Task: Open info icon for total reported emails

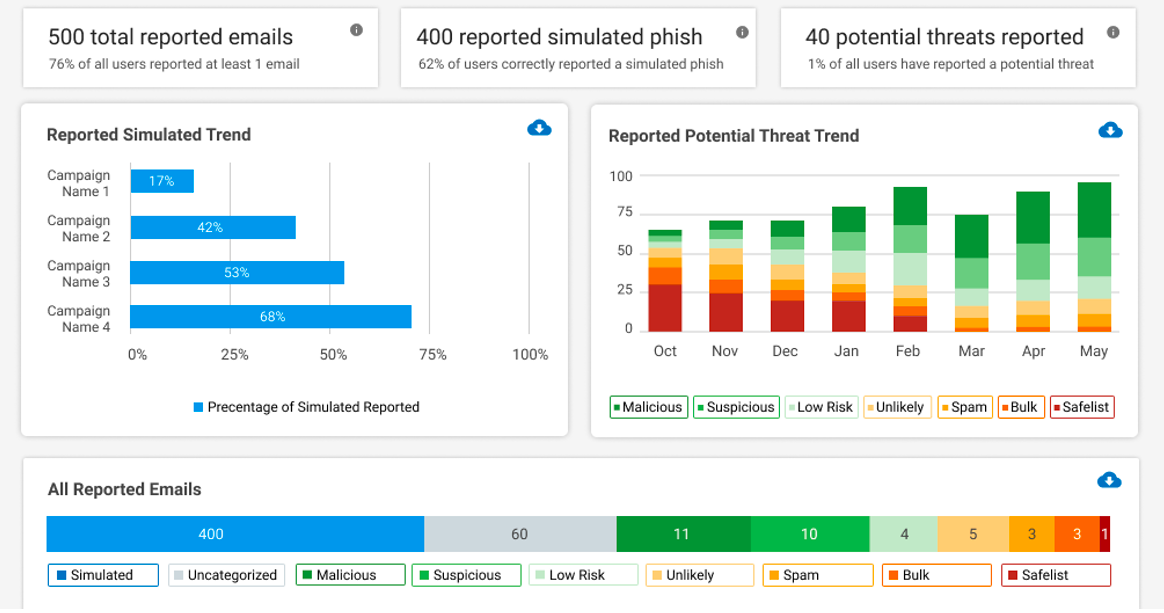Action: tap(356, 30)
